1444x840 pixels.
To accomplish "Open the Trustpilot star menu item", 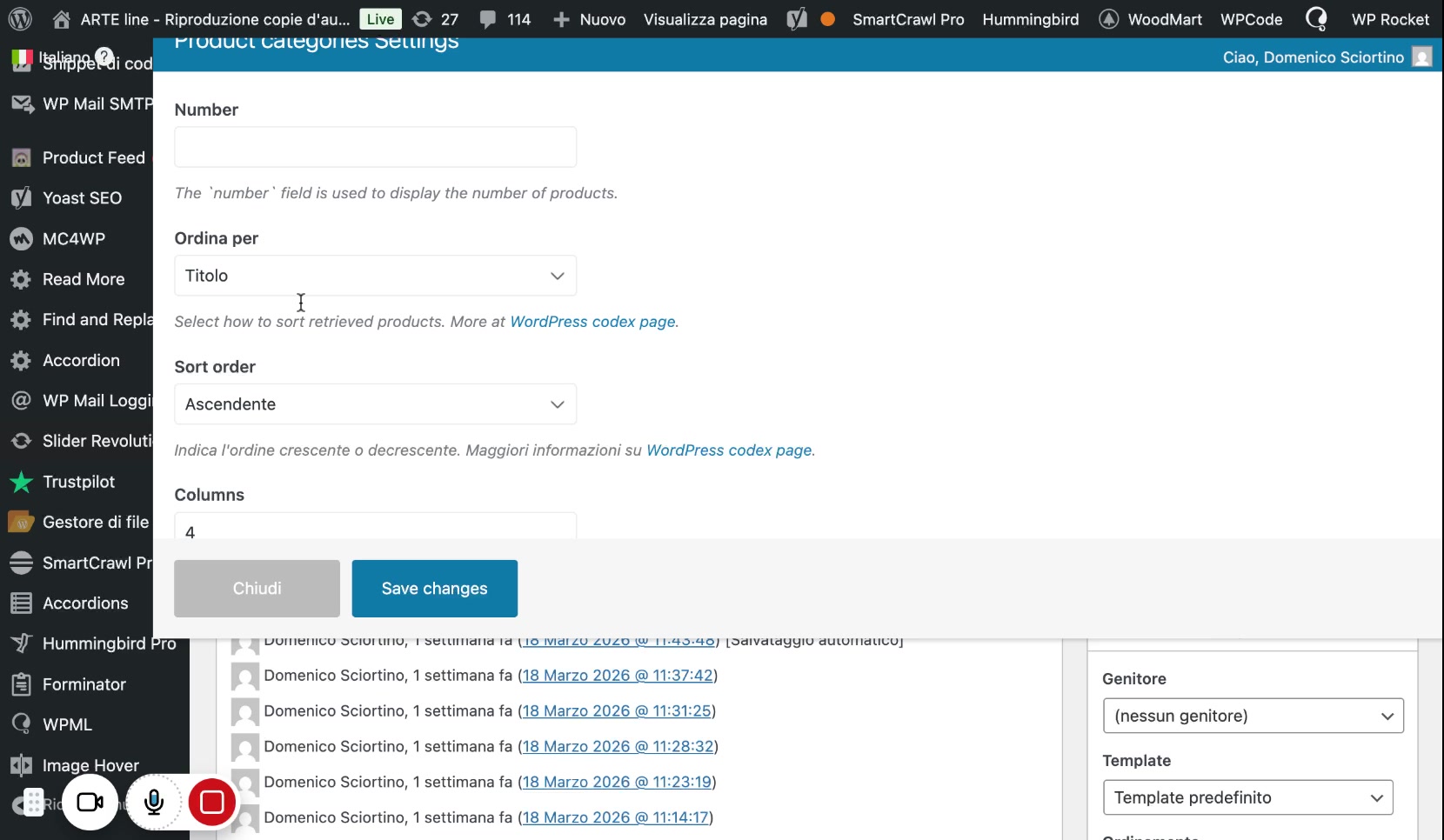I will click(x=78, y=482).
